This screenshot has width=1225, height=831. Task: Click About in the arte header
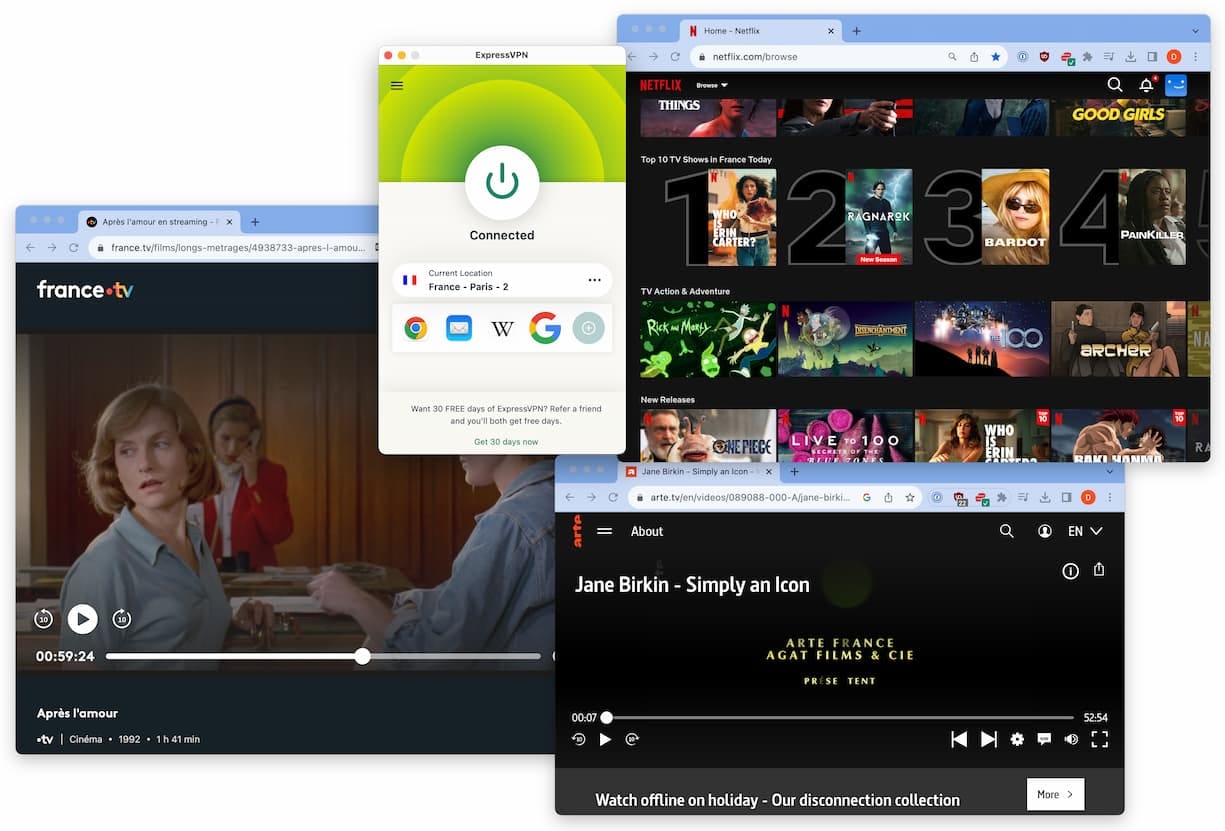click(x=647, y=531)
